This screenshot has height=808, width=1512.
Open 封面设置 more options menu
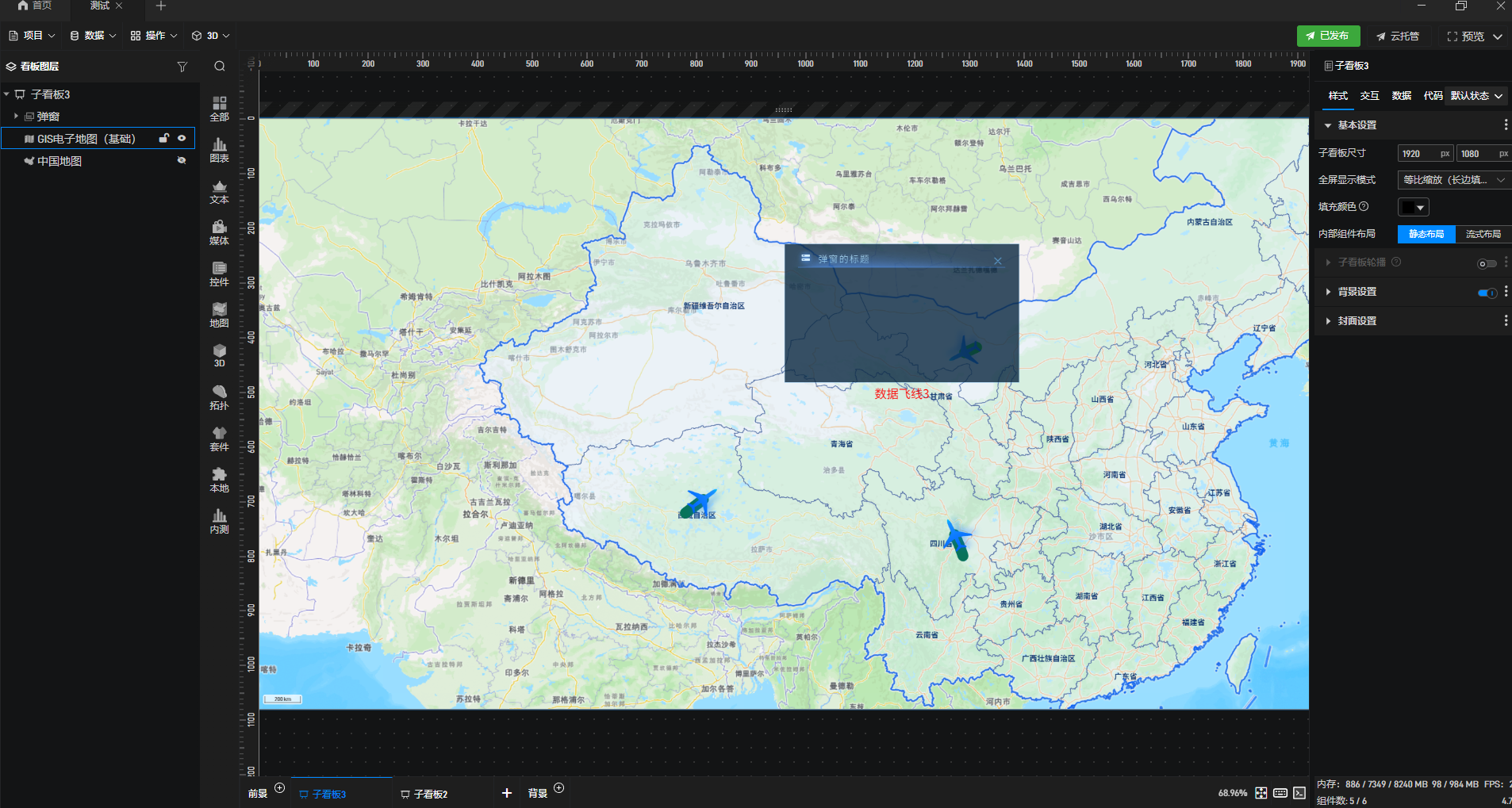coord(1506,321)
